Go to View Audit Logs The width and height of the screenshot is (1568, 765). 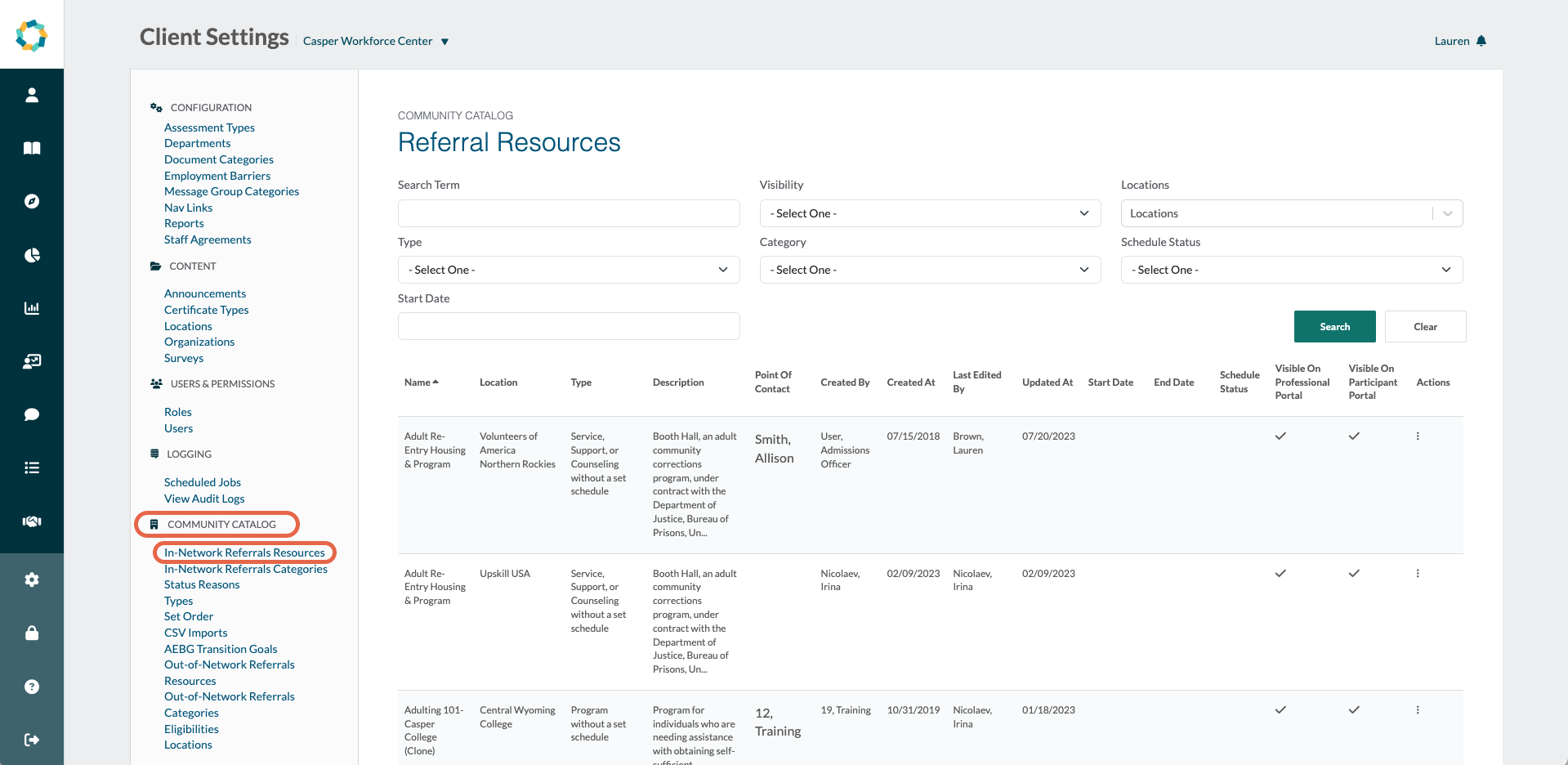tap(204, 499)
